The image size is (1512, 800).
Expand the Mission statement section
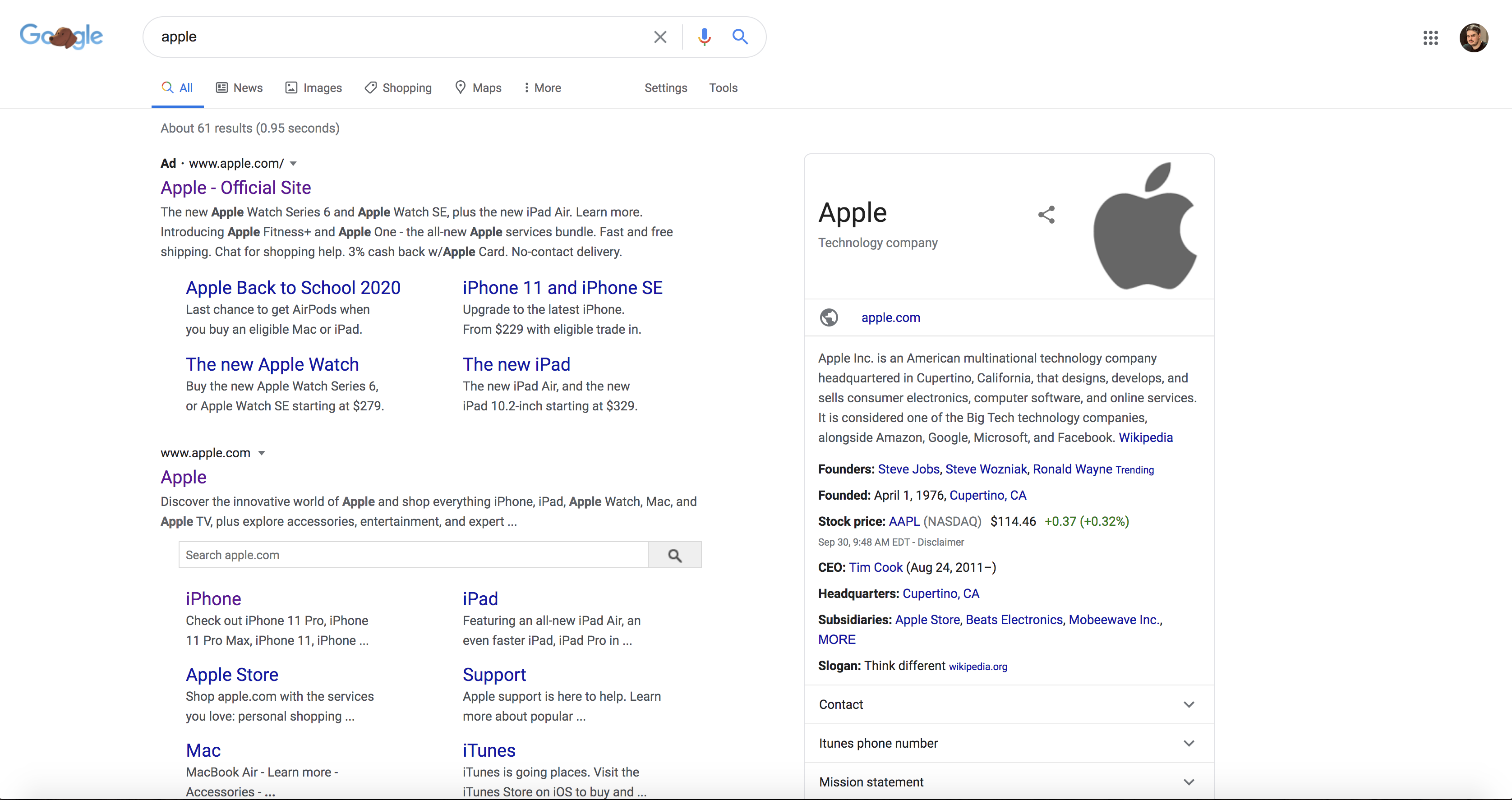(x=1009, y=782)
